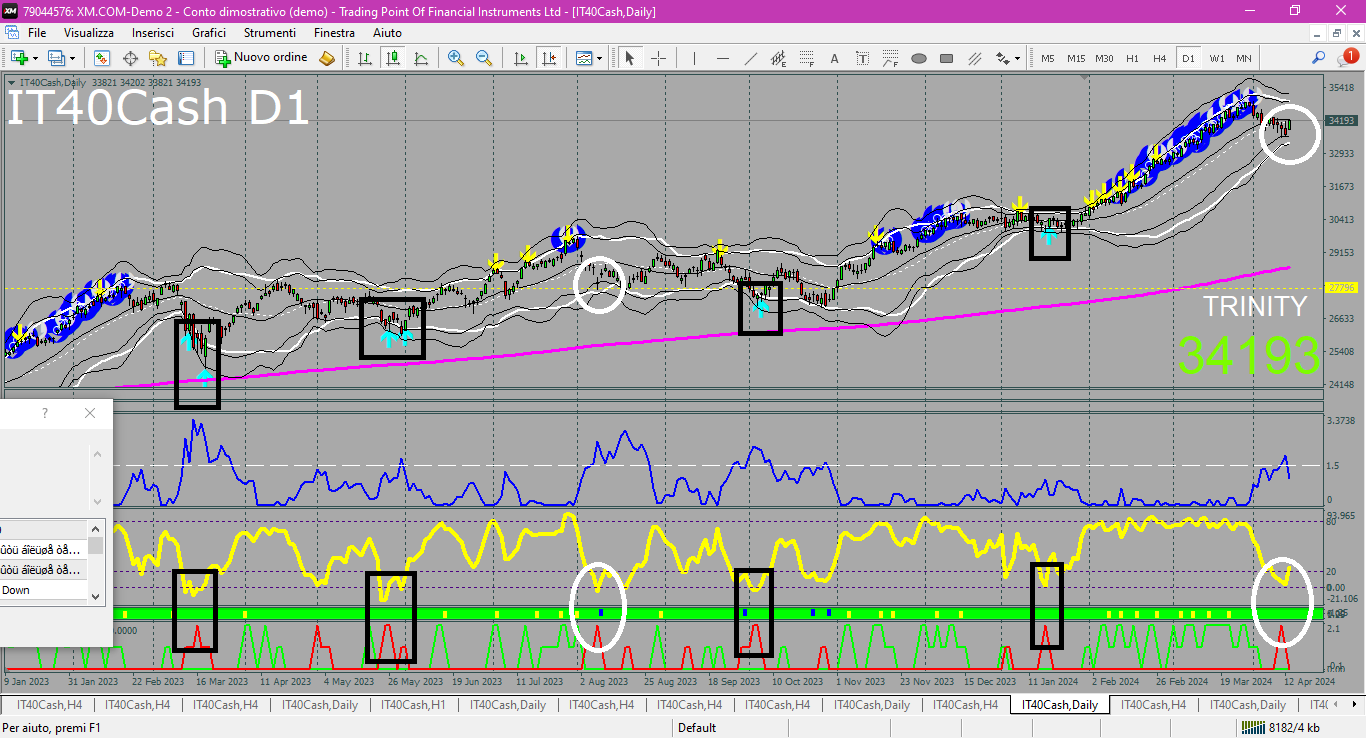Select the active IT40Cash,Daily tab
Screen dimensions: 1366x738
pyautogui.click(x=1059, y=705)
